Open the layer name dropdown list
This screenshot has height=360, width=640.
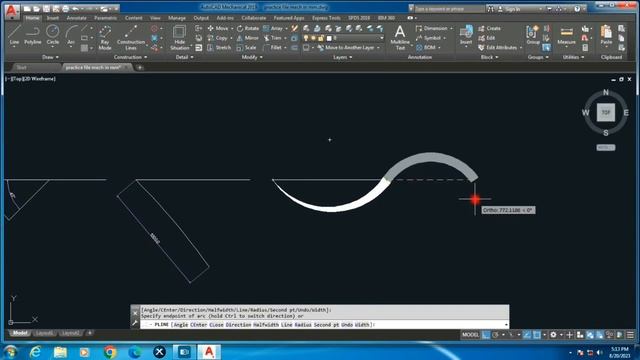point(382,38)
